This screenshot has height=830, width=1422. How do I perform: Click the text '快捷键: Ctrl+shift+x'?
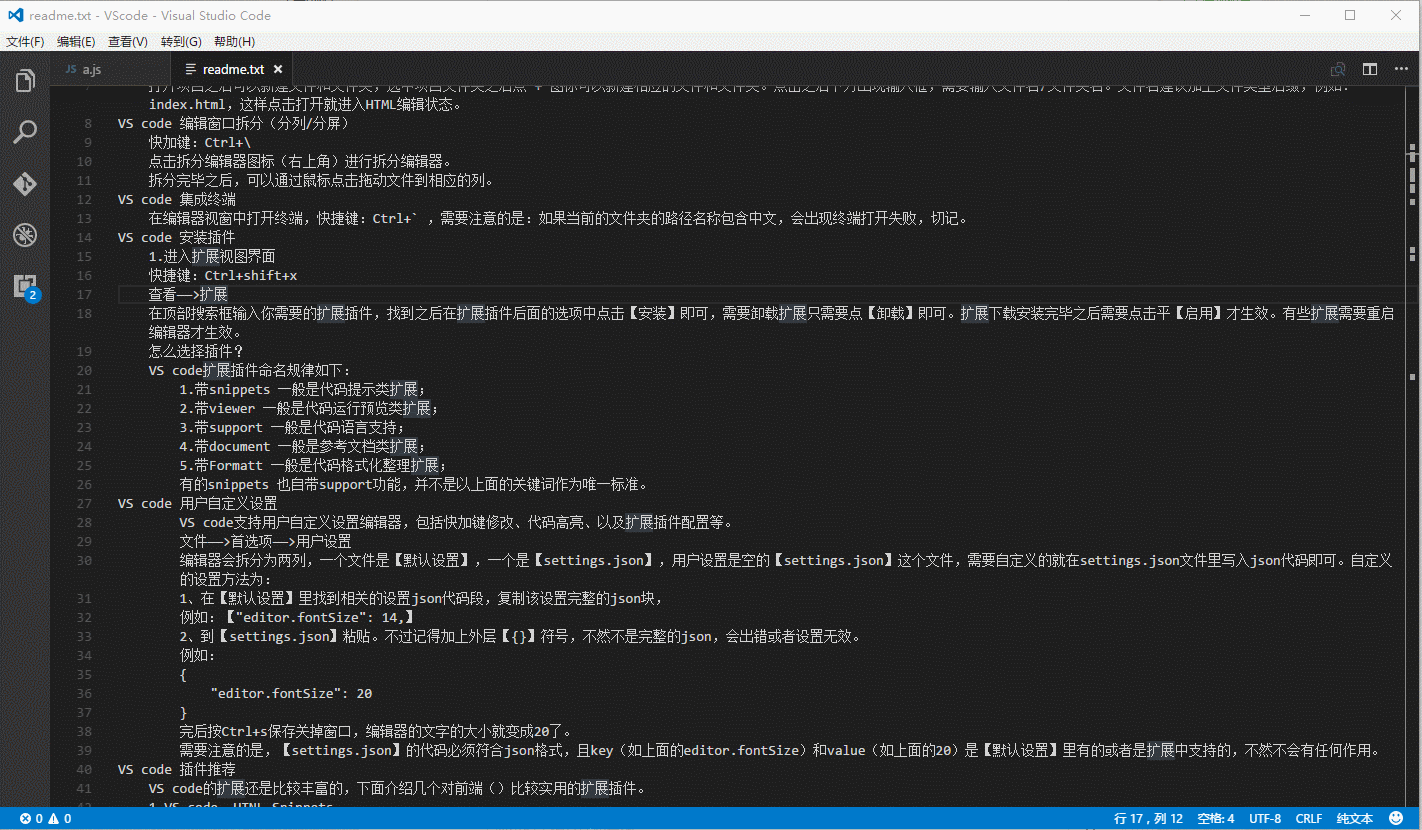(x=223, y=276)
